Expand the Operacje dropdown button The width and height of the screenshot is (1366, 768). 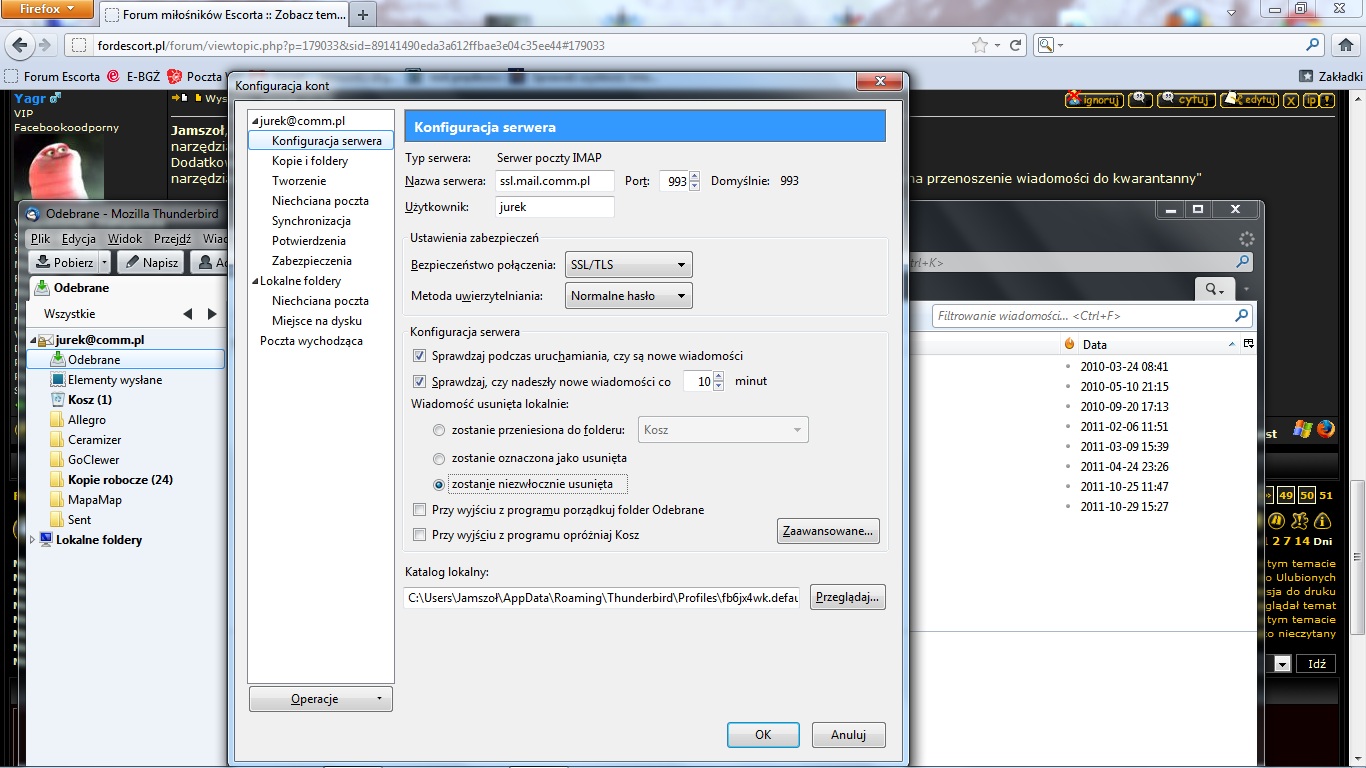tap(320, 699)
